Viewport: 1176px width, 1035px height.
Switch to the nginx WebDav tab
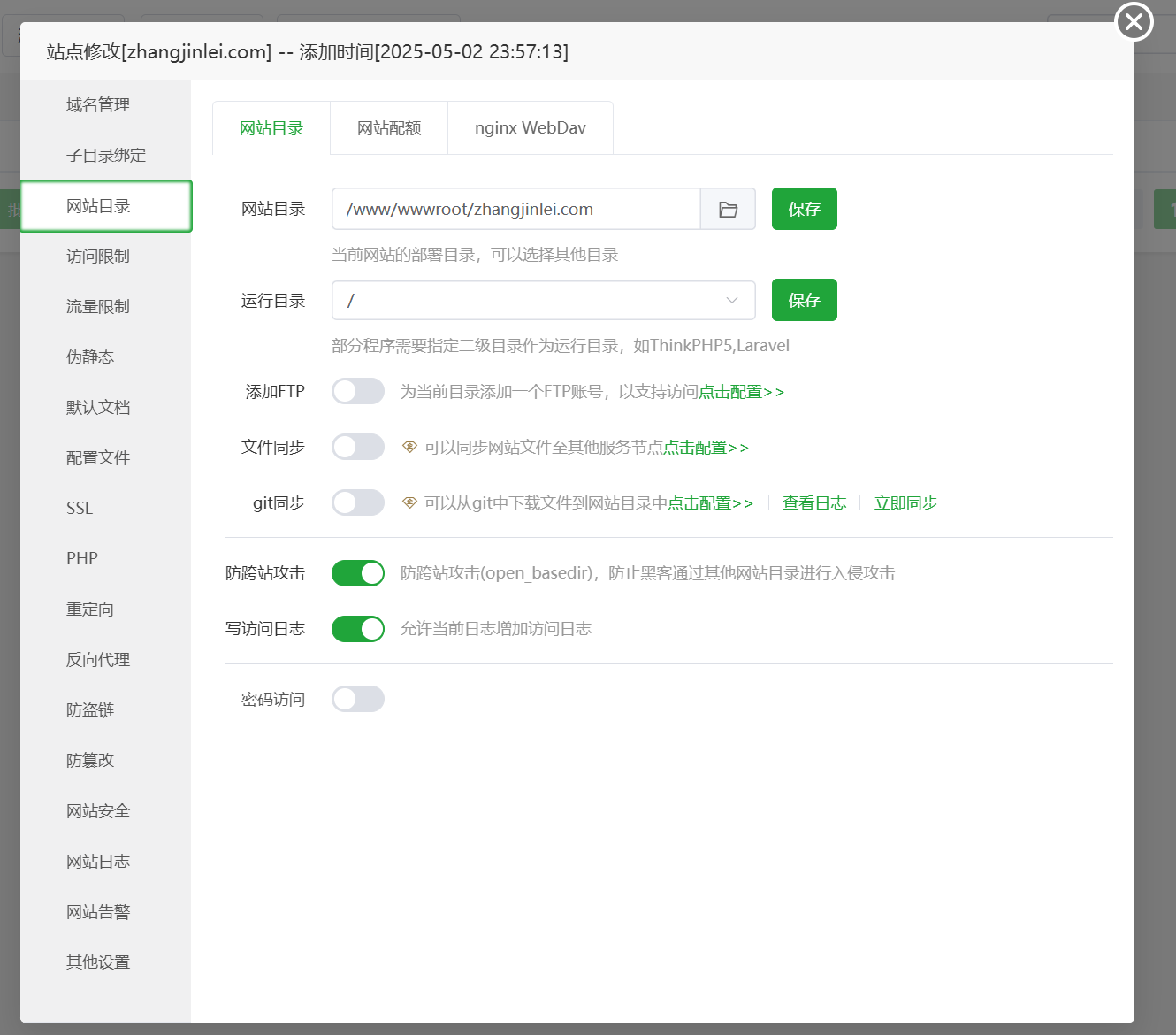(531, 127)
